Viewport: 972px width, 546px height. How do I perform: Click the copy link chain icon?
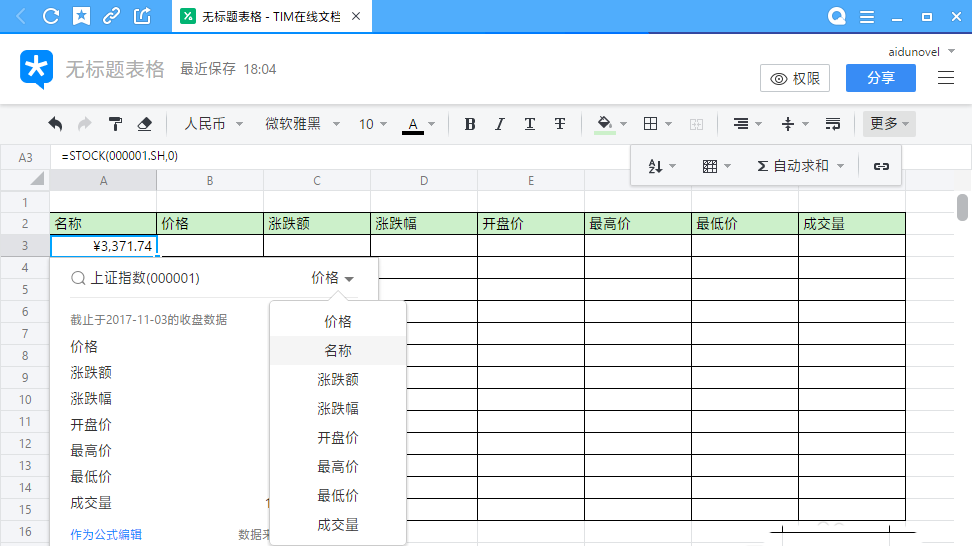(x=112, y=16)
